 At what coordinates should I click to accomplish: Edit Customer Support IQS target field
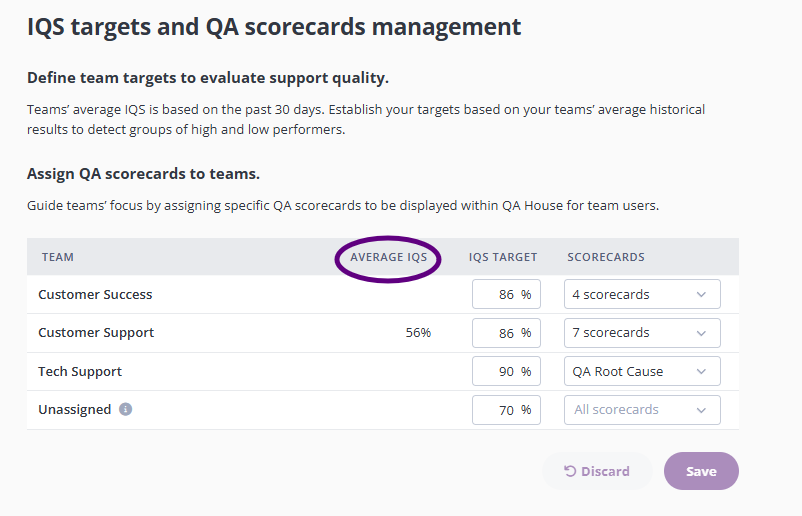506,333
